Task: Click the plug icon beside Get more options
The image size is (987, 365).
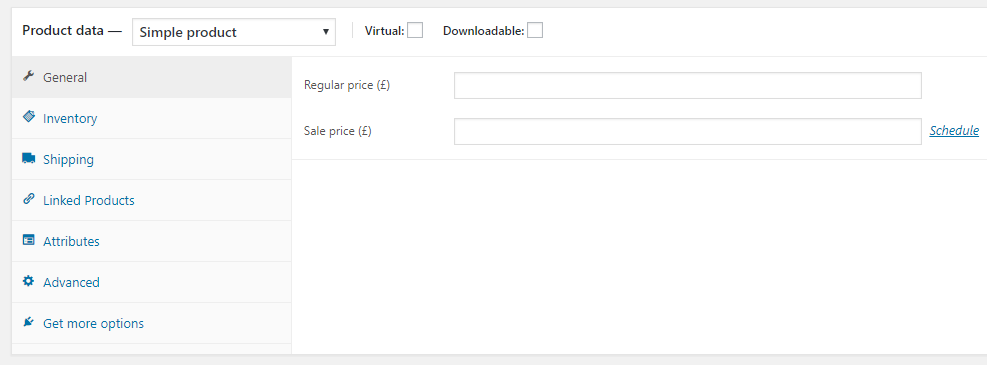Action: (x=28, y=322)
